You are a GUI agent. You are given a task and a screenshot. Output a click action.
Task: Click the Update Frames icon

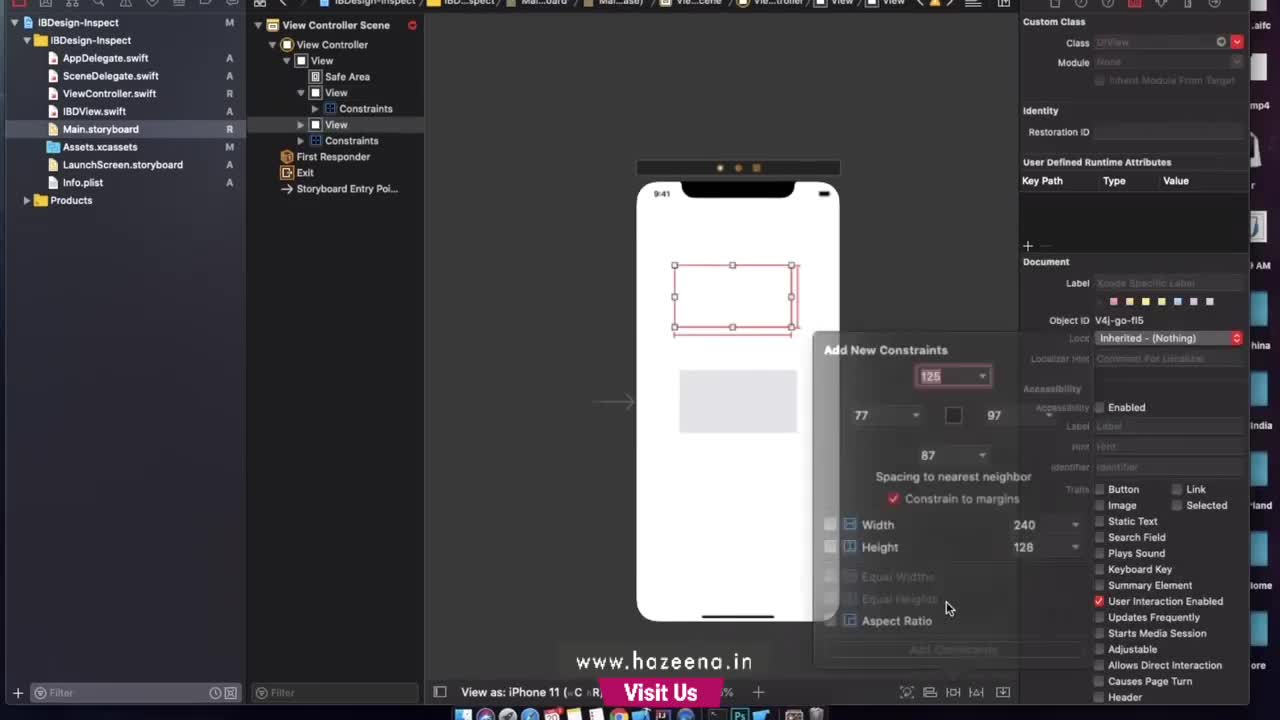point(906,692)
